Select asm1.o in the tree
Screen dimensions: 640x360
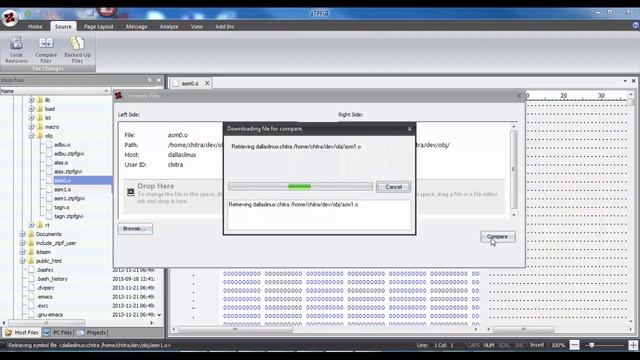coord(62,189)
